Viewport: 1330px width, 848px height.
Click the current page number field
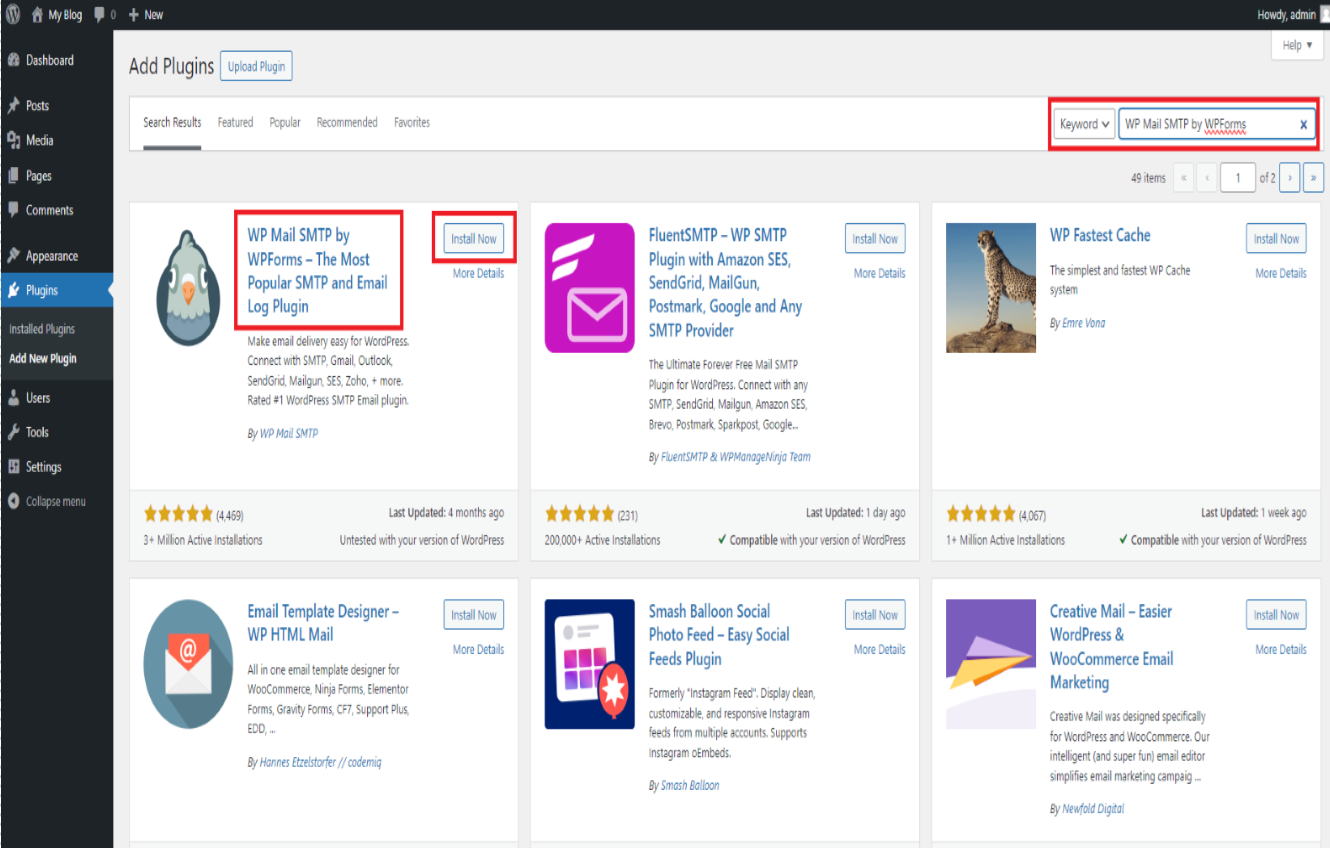(x=1238, y=177)
